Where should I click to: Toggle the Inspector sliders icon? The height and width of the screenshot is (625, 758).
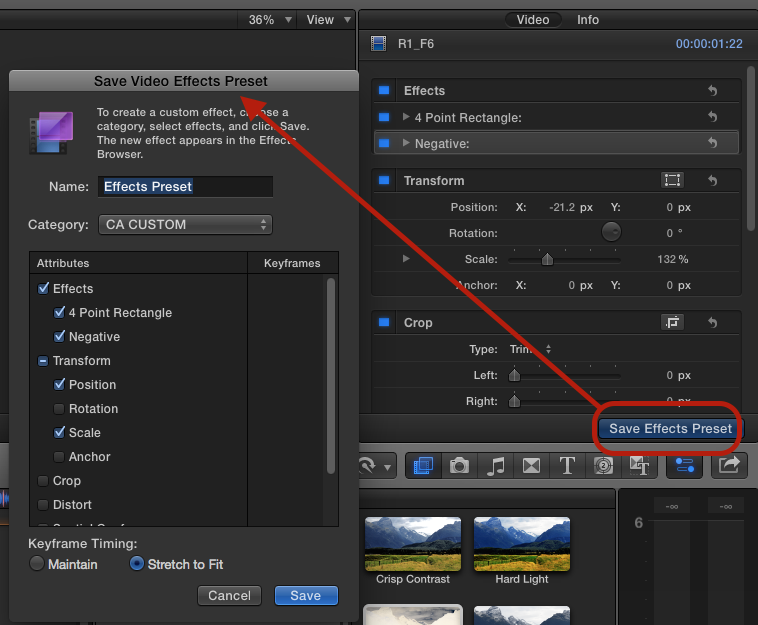[685, 465]
